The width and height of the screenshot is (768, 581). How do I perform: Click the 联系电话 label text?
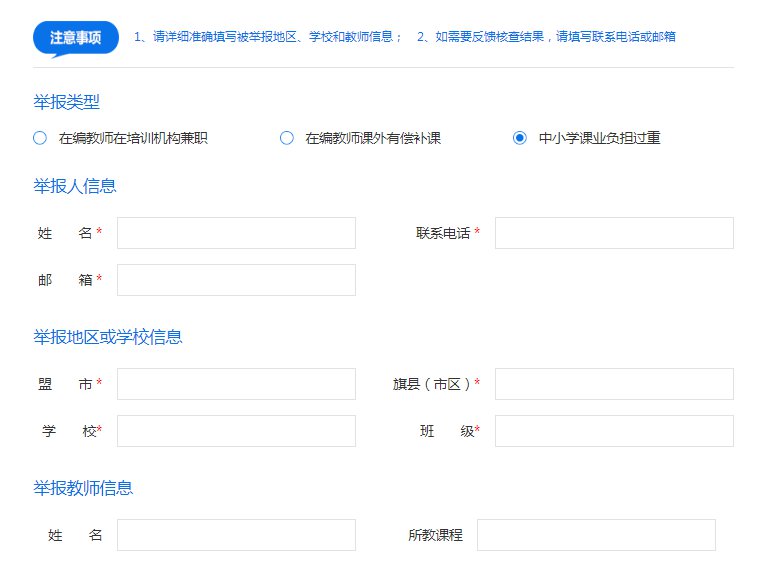coord(443,233)
